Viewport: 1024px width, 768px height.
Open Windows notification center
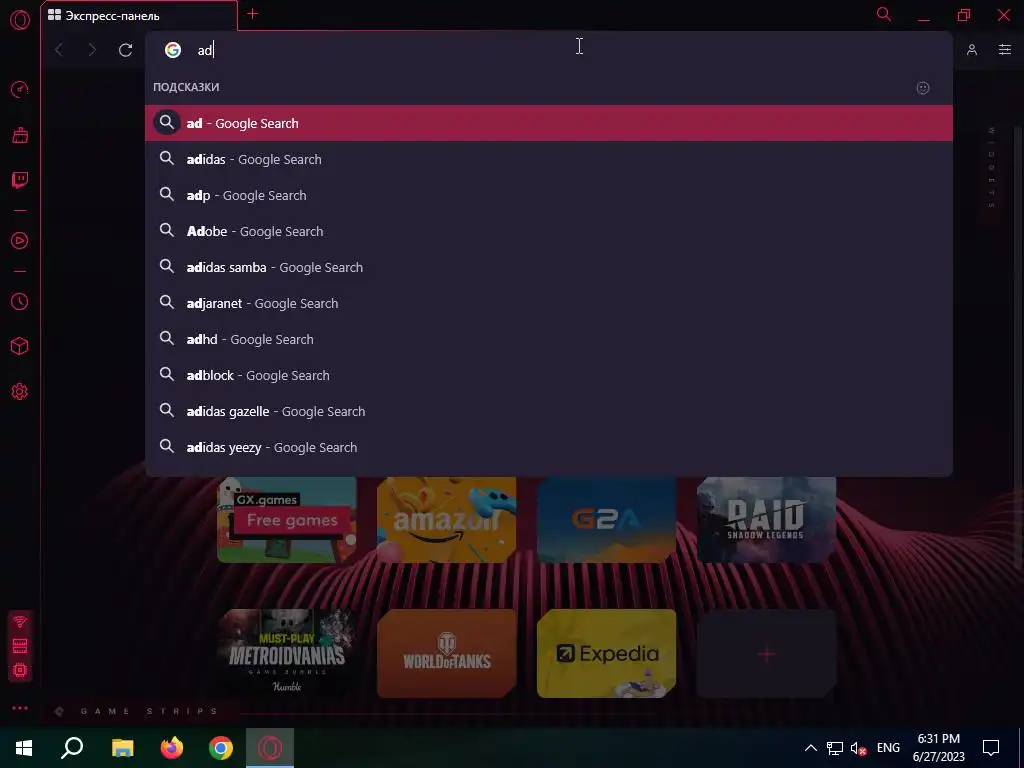pos(991,748)
